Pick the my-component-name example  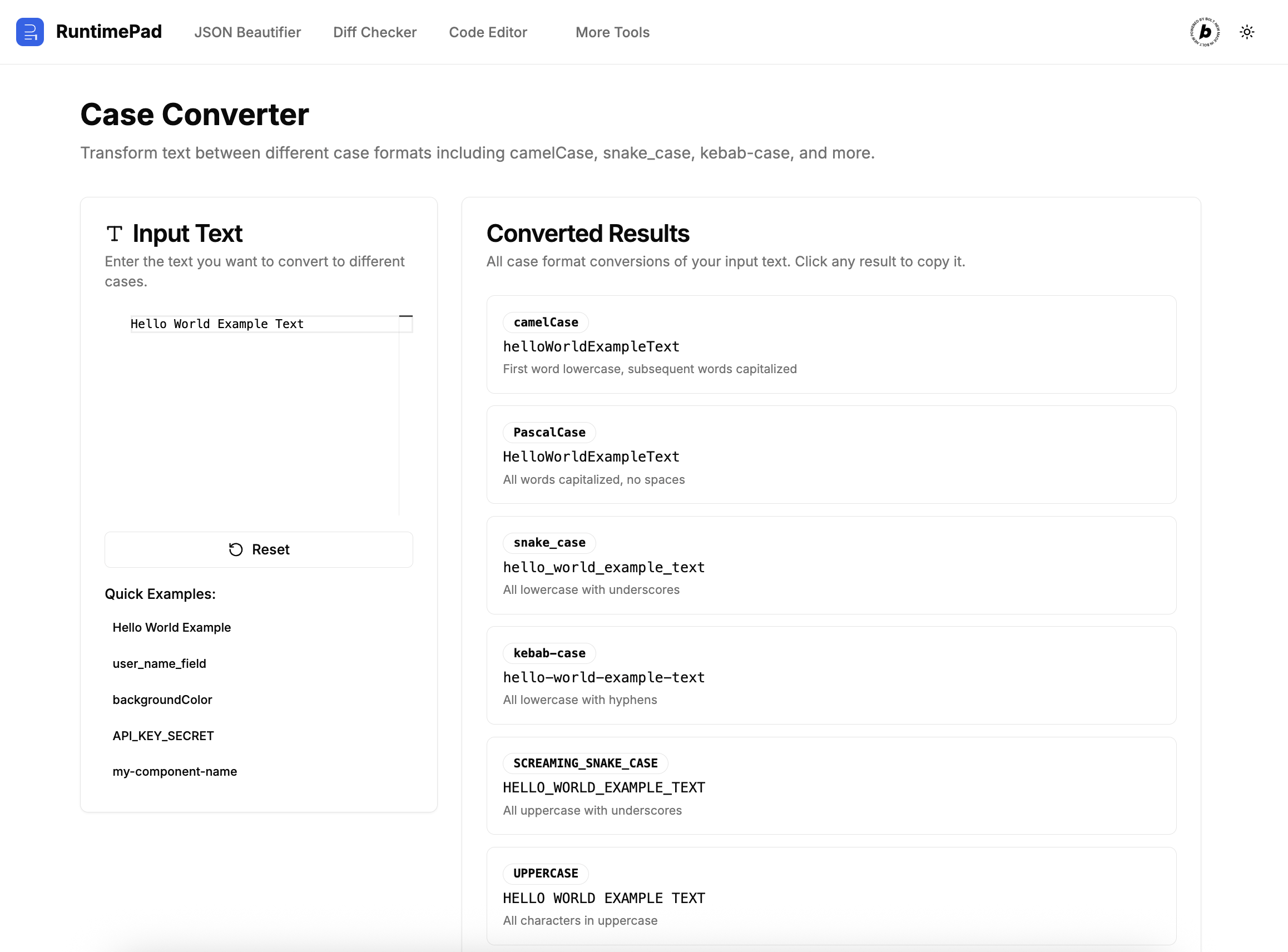pyautogui.click(x=175, y=771)
